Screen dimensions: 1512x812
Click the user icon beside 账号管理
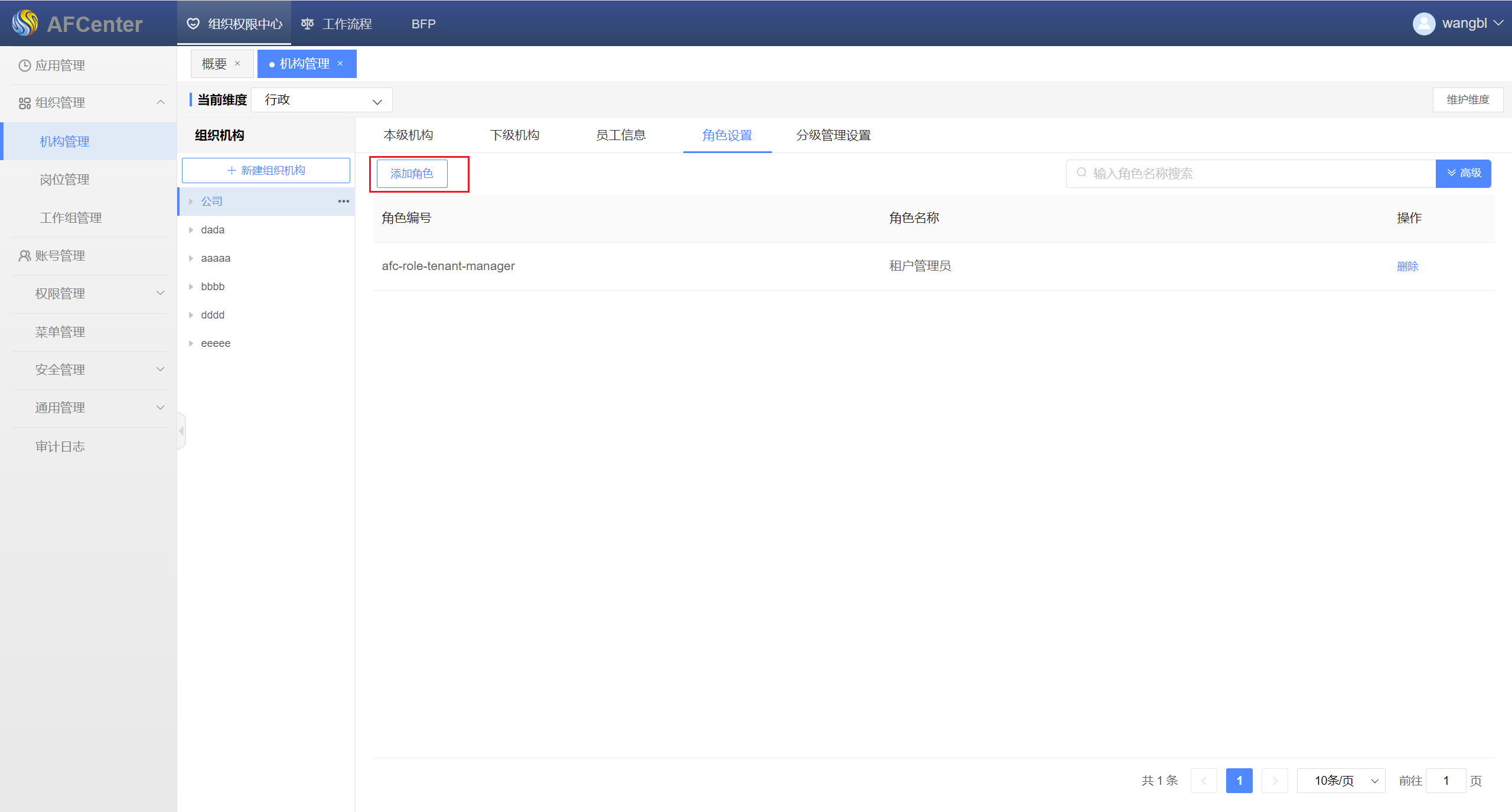pos(25,256)
